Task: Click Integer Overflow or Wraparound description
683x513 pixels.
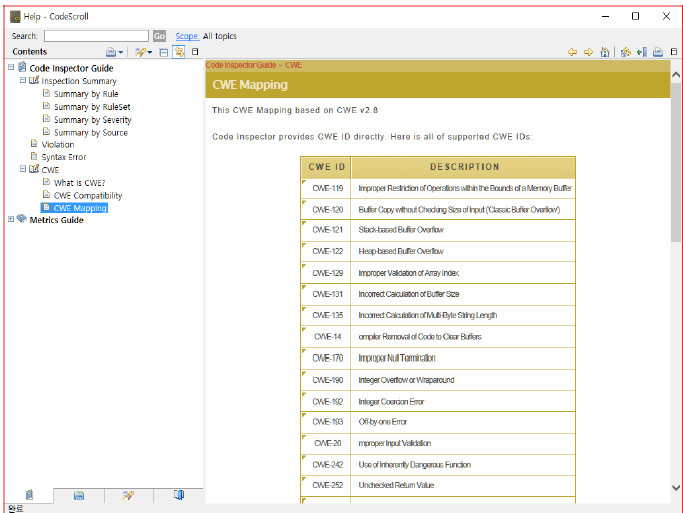Action: 406,380
